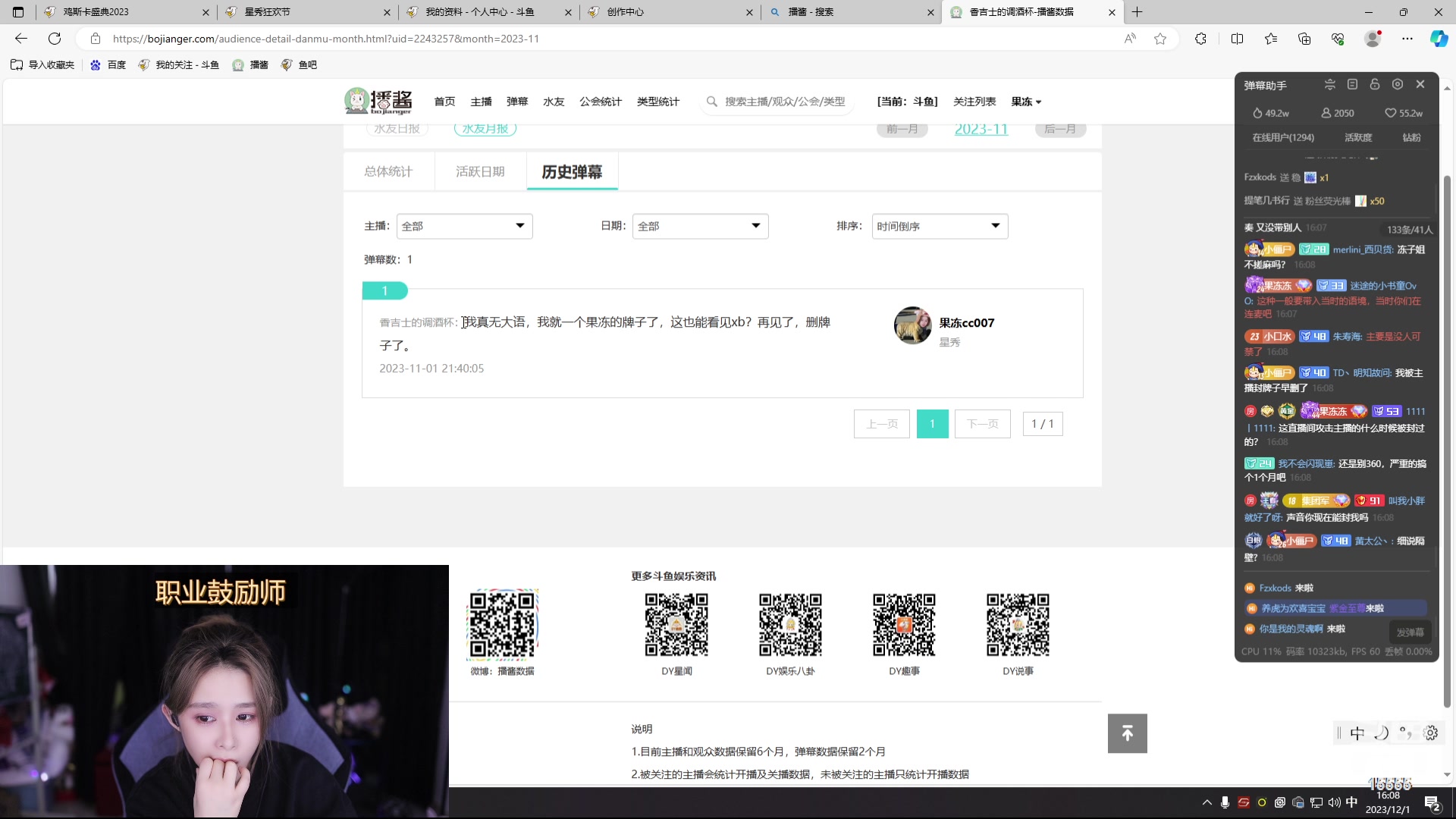Screen dimensions: 1456x819
Task: Open a new browser tab with plus
Action: click(x=1137, y=12)
